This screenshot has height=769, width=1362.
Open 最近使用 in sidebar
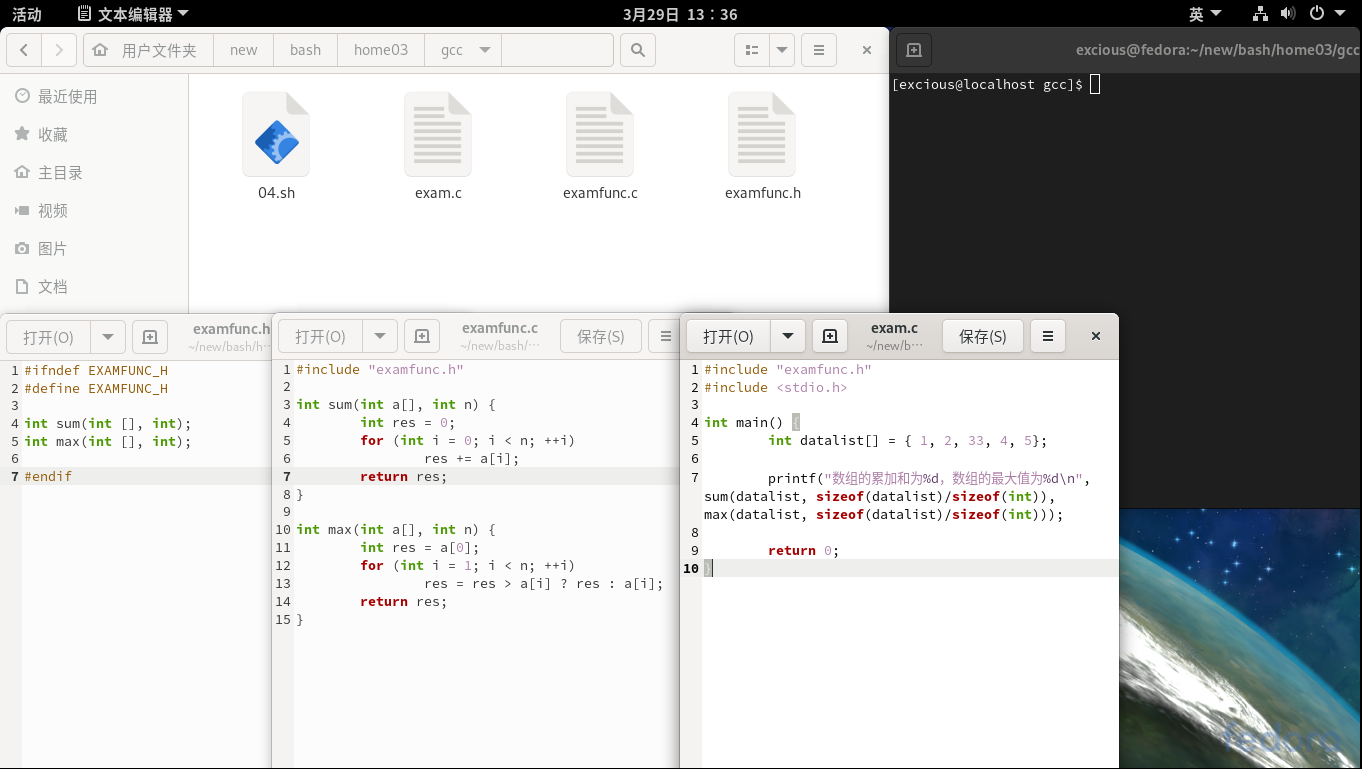tap(94, 97)
